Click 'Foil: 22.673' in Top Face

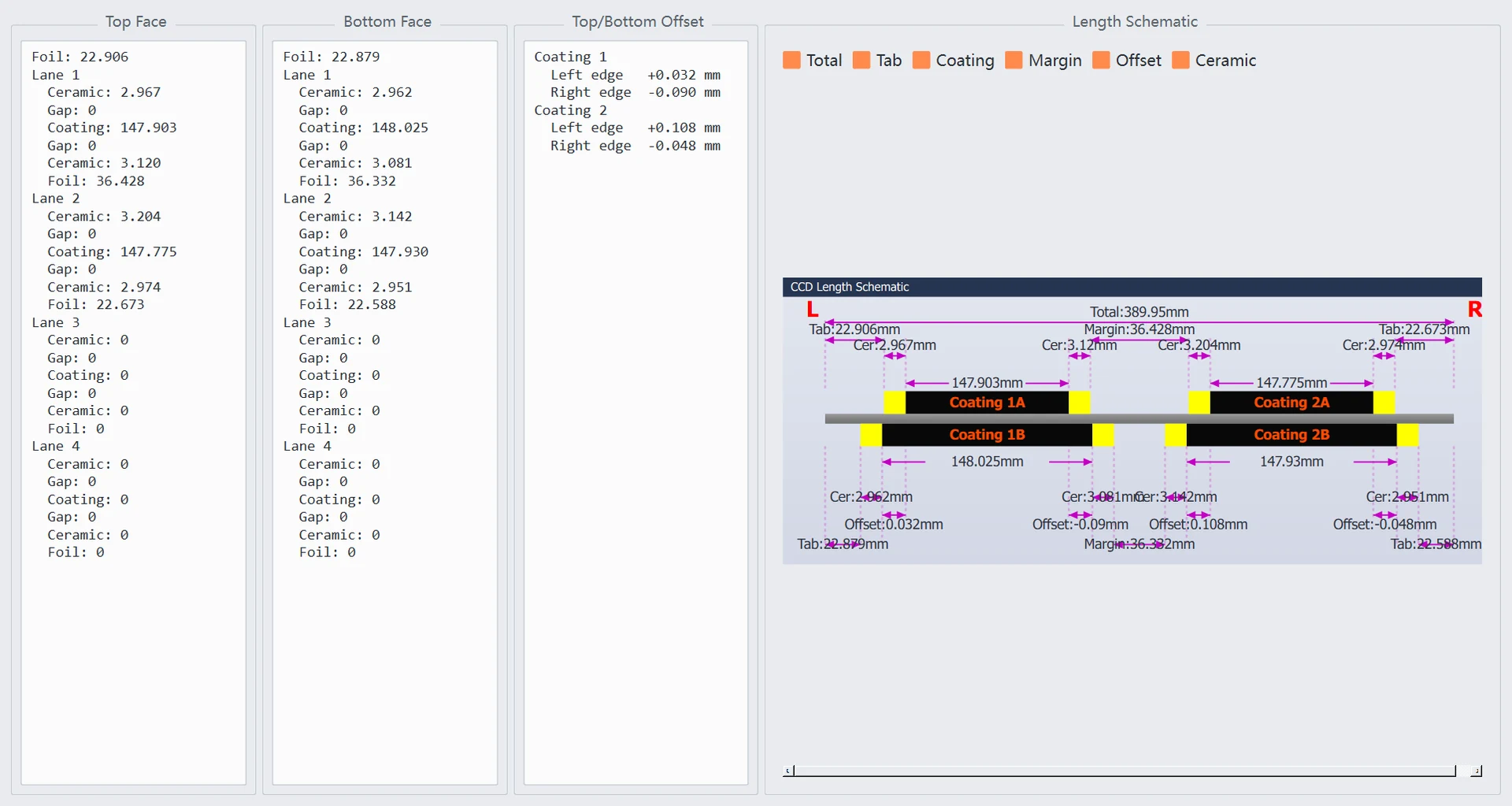96,305
